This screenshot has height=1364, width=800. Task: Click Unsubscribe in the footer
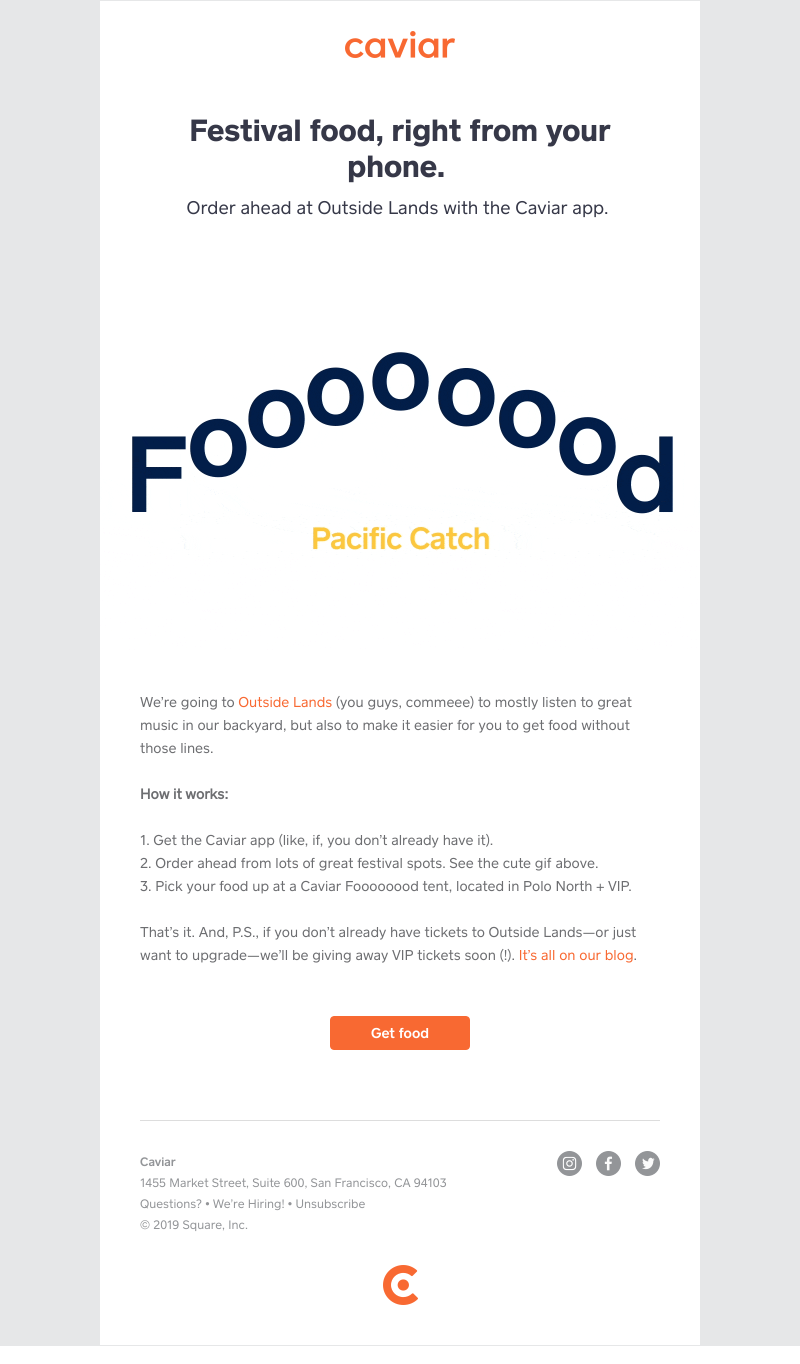point(330,1204)
